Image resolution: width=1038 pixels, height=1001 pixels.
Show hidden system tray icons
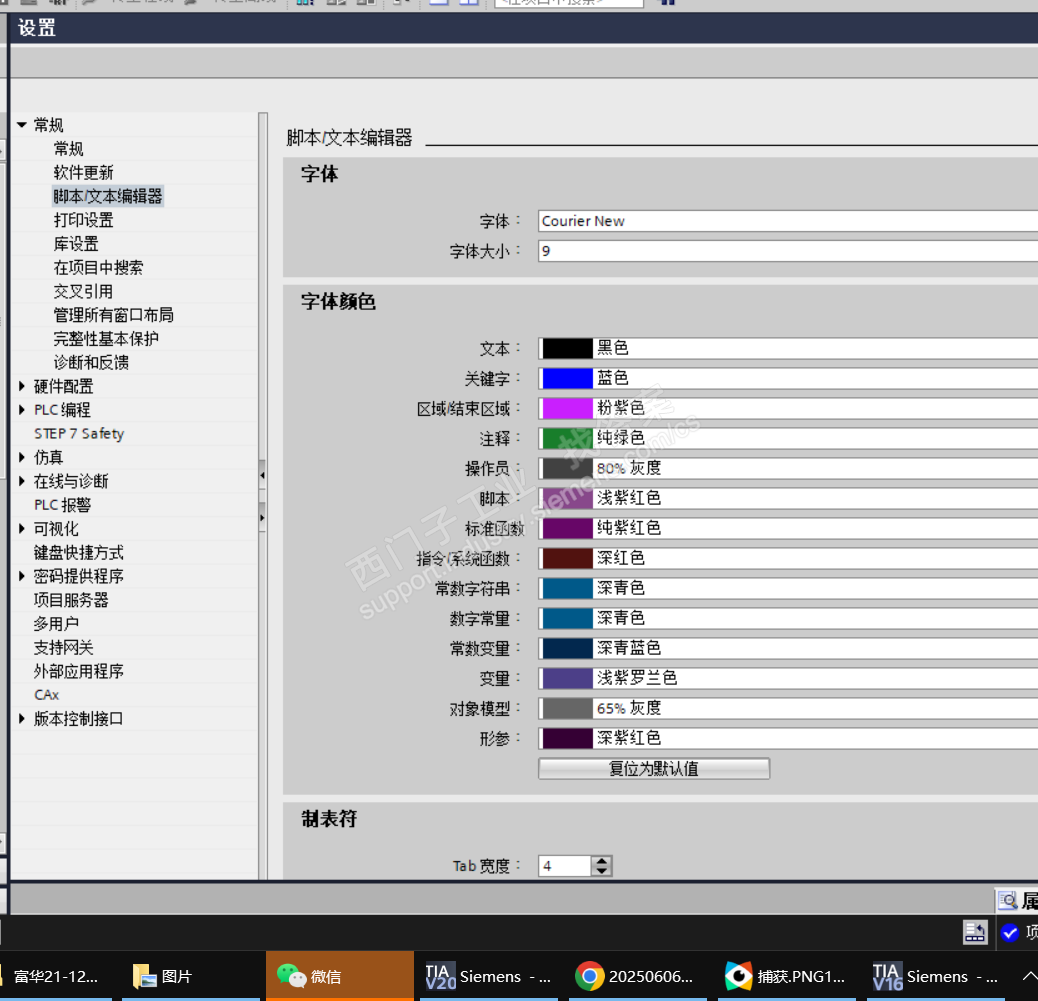(x=1029, y=976)
